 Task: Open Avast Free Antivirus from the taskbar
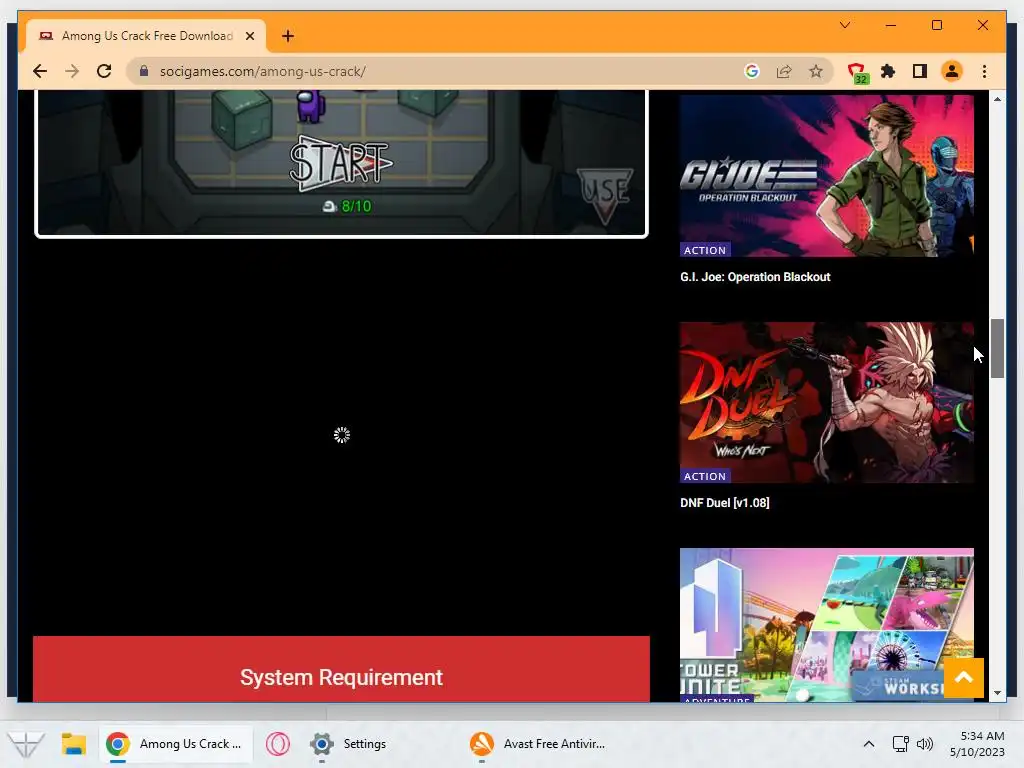click(x=539, y=744)
